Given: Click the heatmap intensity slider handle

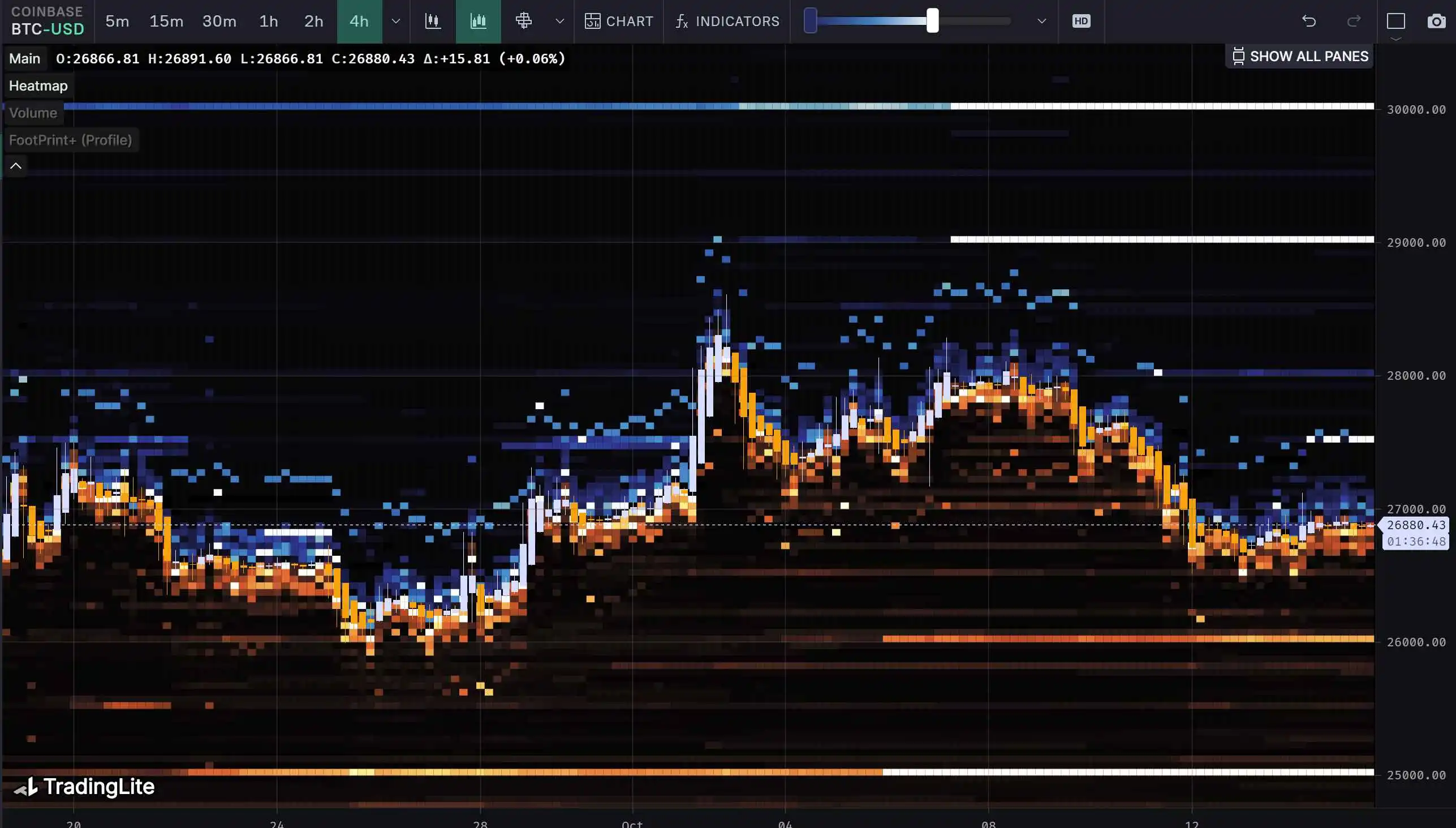Looking at the screenshot, I should (932, 21).
